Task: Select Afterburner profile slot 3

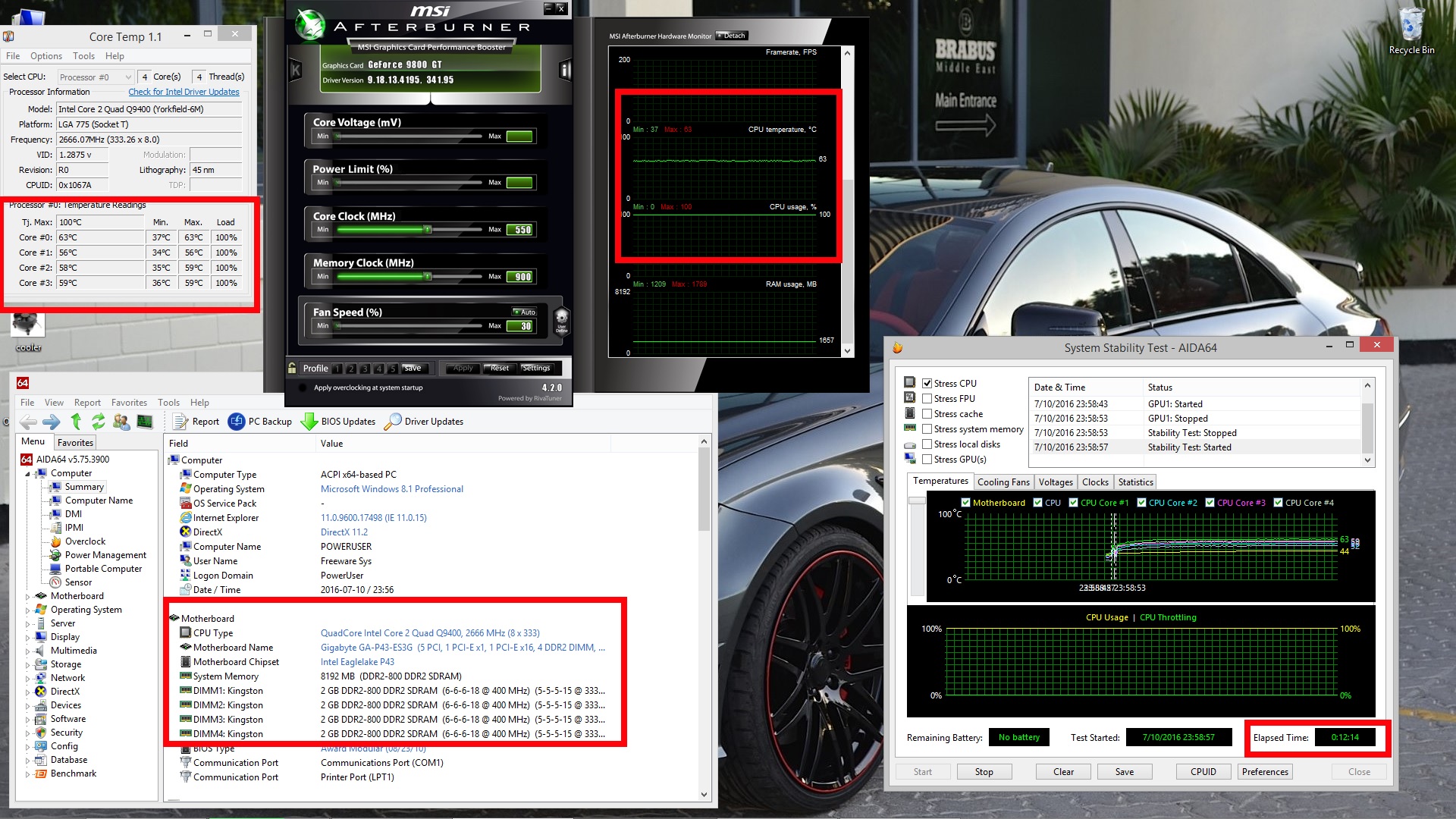Action: pyautogui.click(x=365, y=369)
